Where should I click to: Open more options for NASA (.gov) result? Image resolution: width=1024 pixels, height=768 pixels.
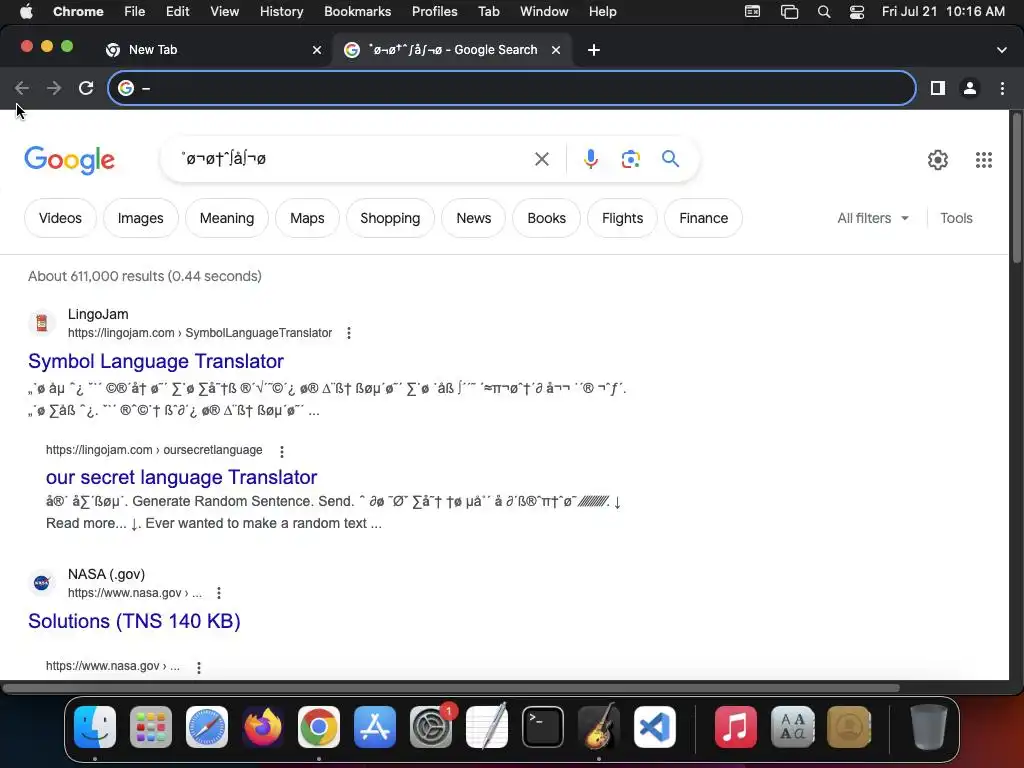point(219,593)
